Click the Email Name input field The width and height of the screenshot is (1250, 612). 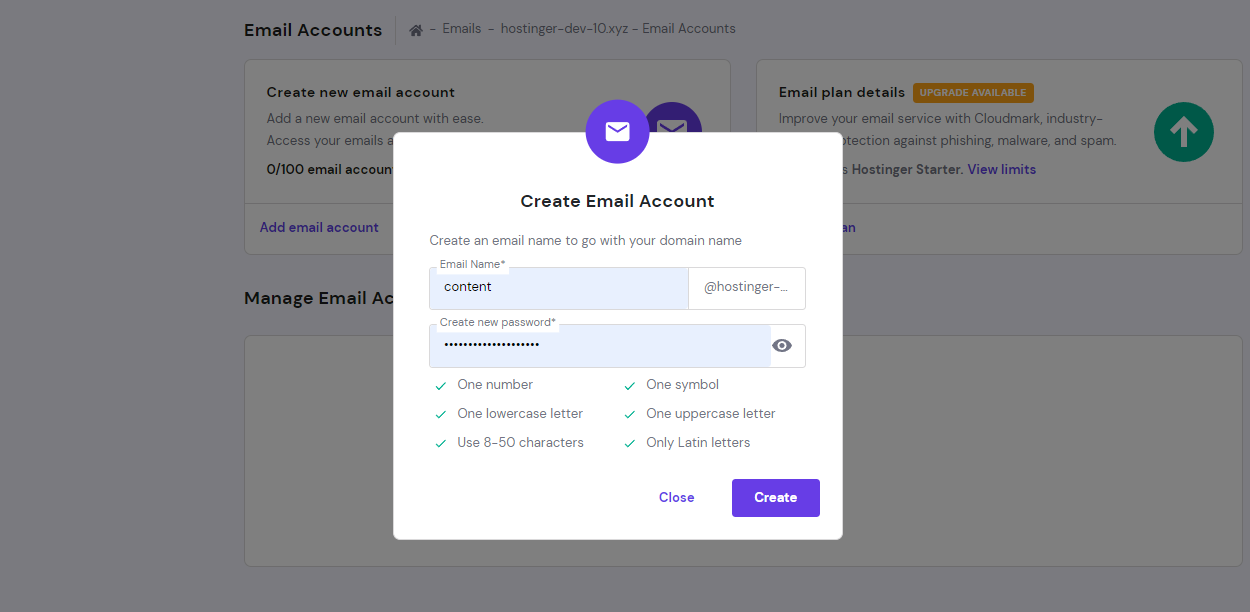[559, 288]
